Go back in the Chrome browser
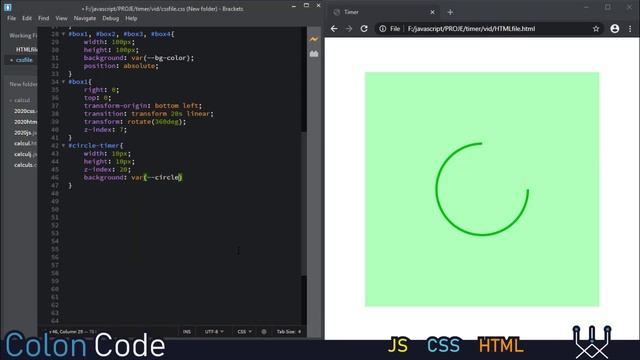The width and height of the screenshot is (640, 360). tap(334, 29)
